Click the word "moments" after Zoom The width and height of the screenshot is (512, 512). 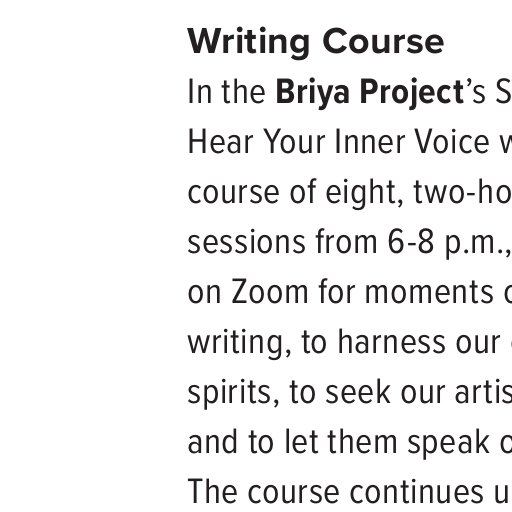(x=429, y=292)
